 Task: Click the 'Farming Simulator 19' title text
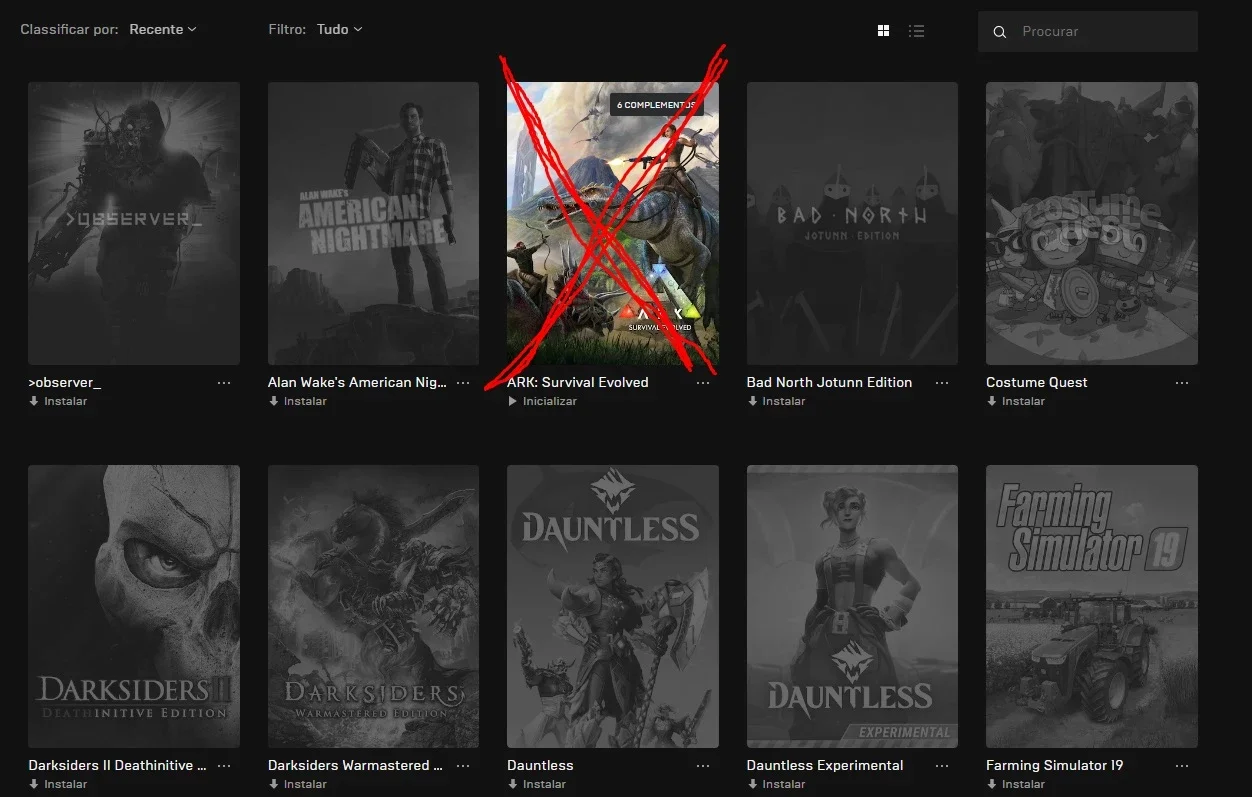1055,765
